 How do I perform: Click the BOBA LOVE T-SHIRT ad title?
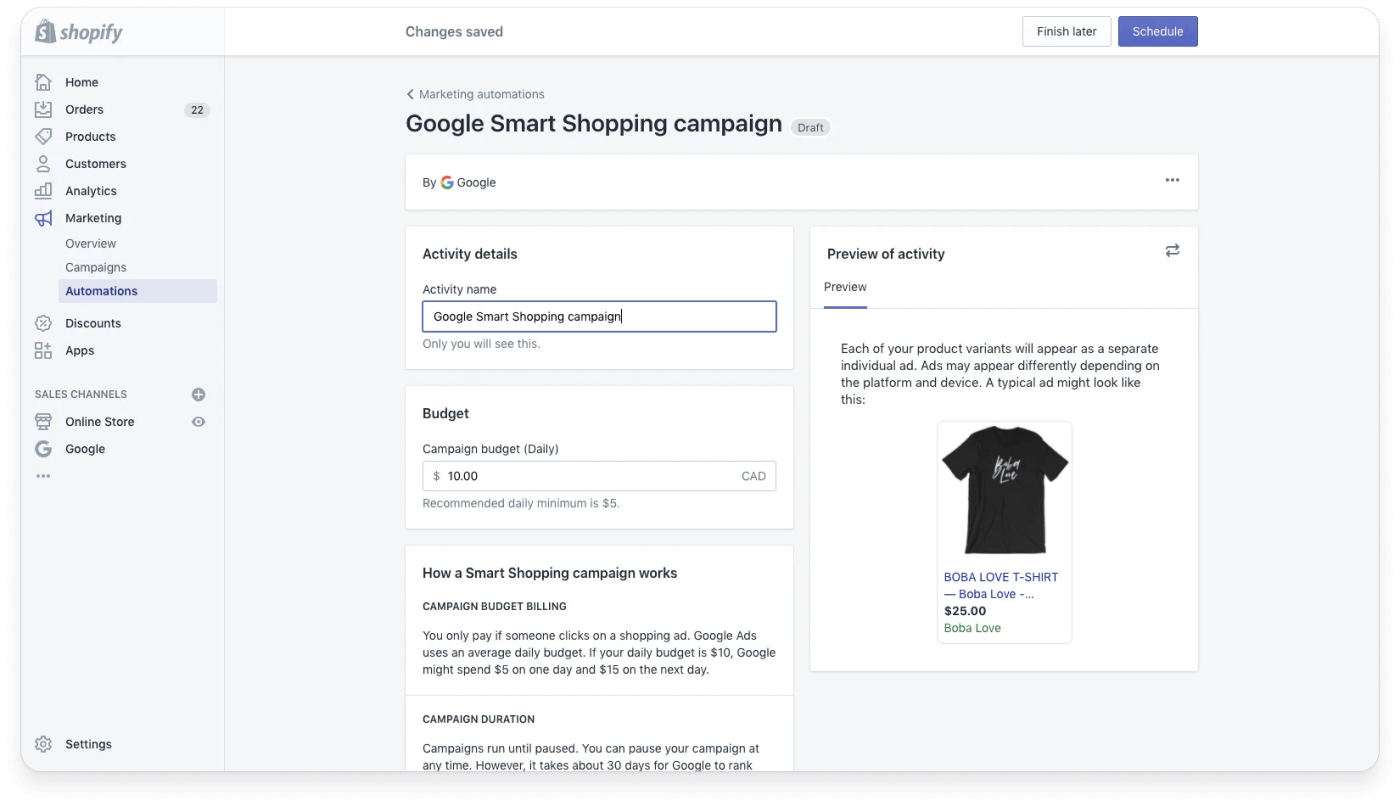(1000, 585)
